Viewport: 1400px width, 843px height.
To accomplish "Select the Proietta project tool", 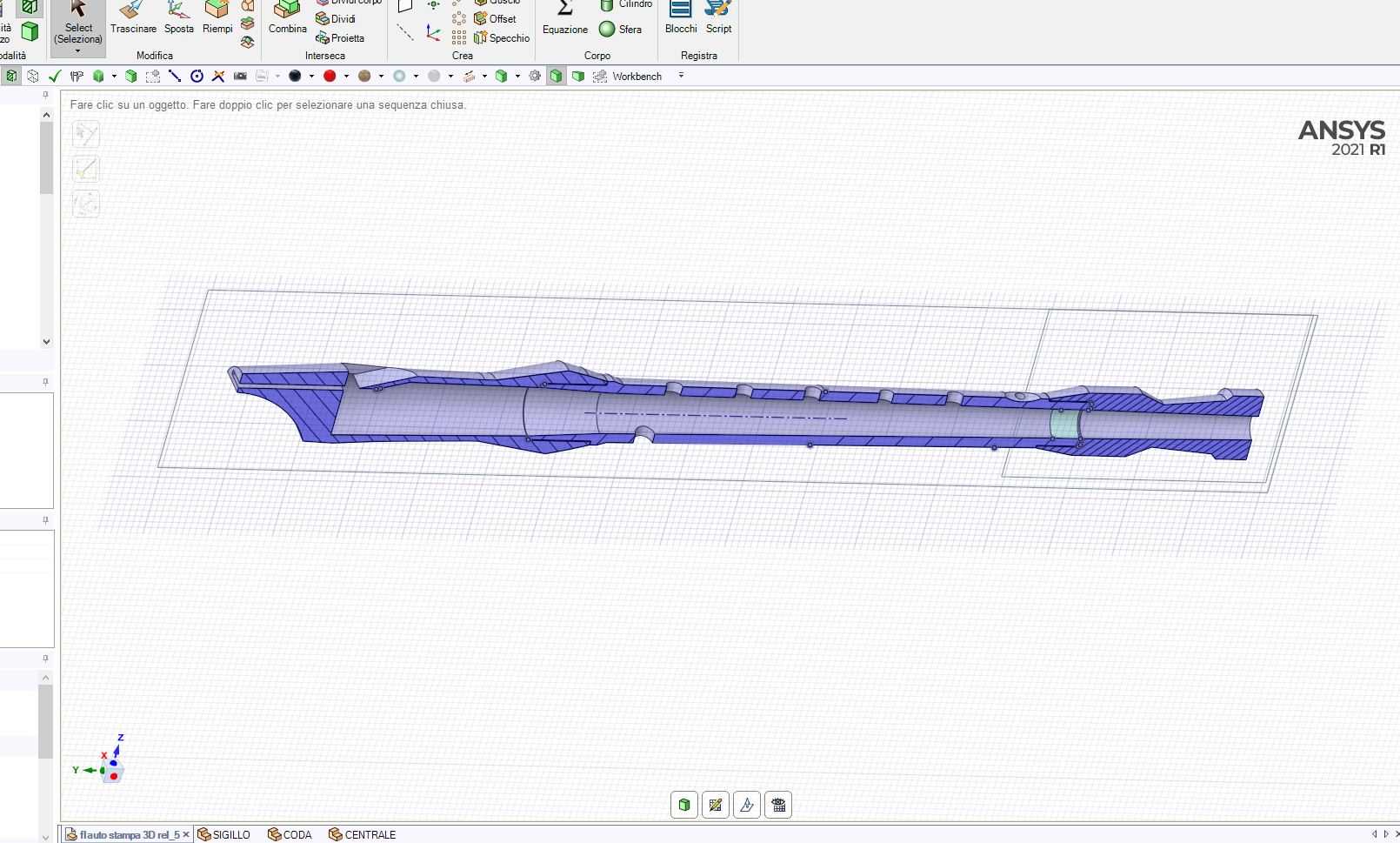I will (340, 38).
